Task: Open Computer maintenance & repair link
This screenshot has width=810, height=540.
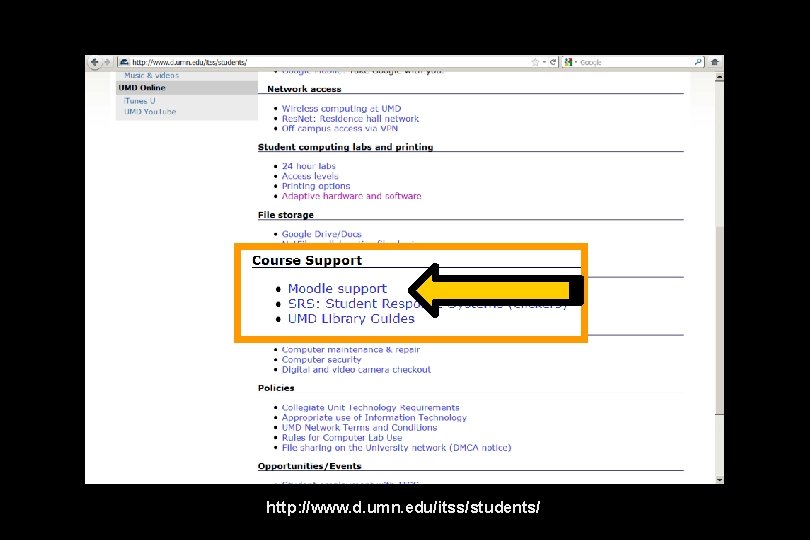Action: tap(351, 350)
